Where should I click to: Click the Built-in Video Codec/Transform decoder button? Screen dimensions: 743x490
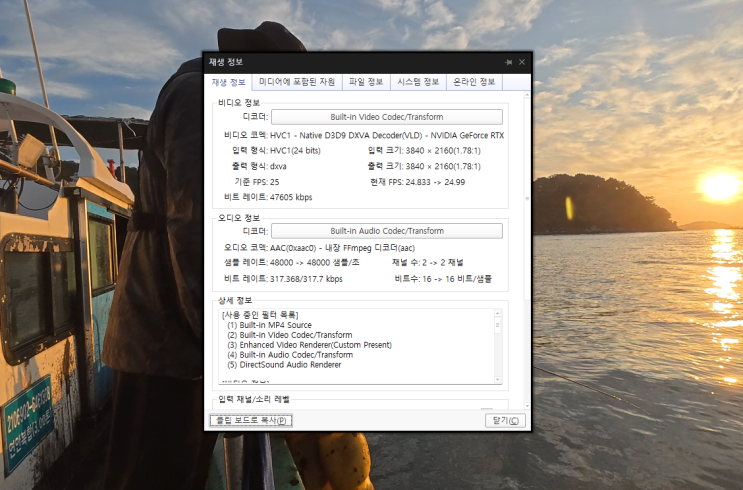[387, 117]
